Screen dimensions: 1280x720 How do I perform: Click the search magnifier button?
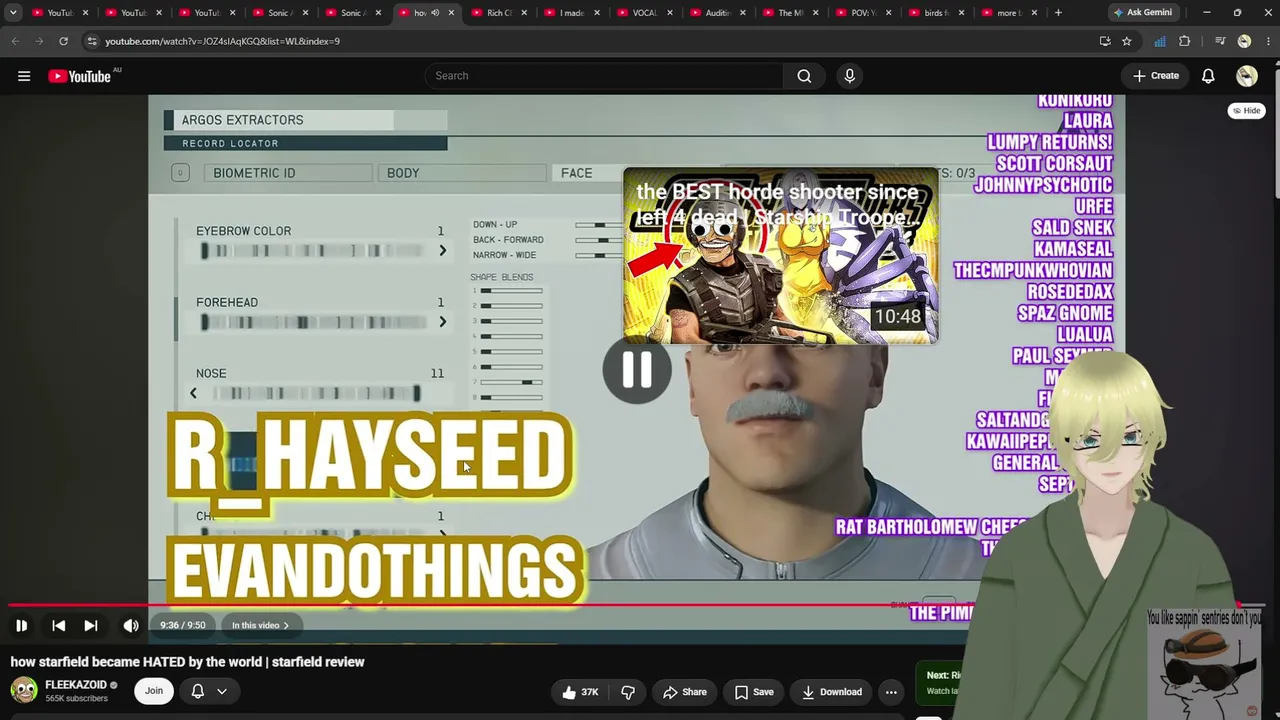804,76
